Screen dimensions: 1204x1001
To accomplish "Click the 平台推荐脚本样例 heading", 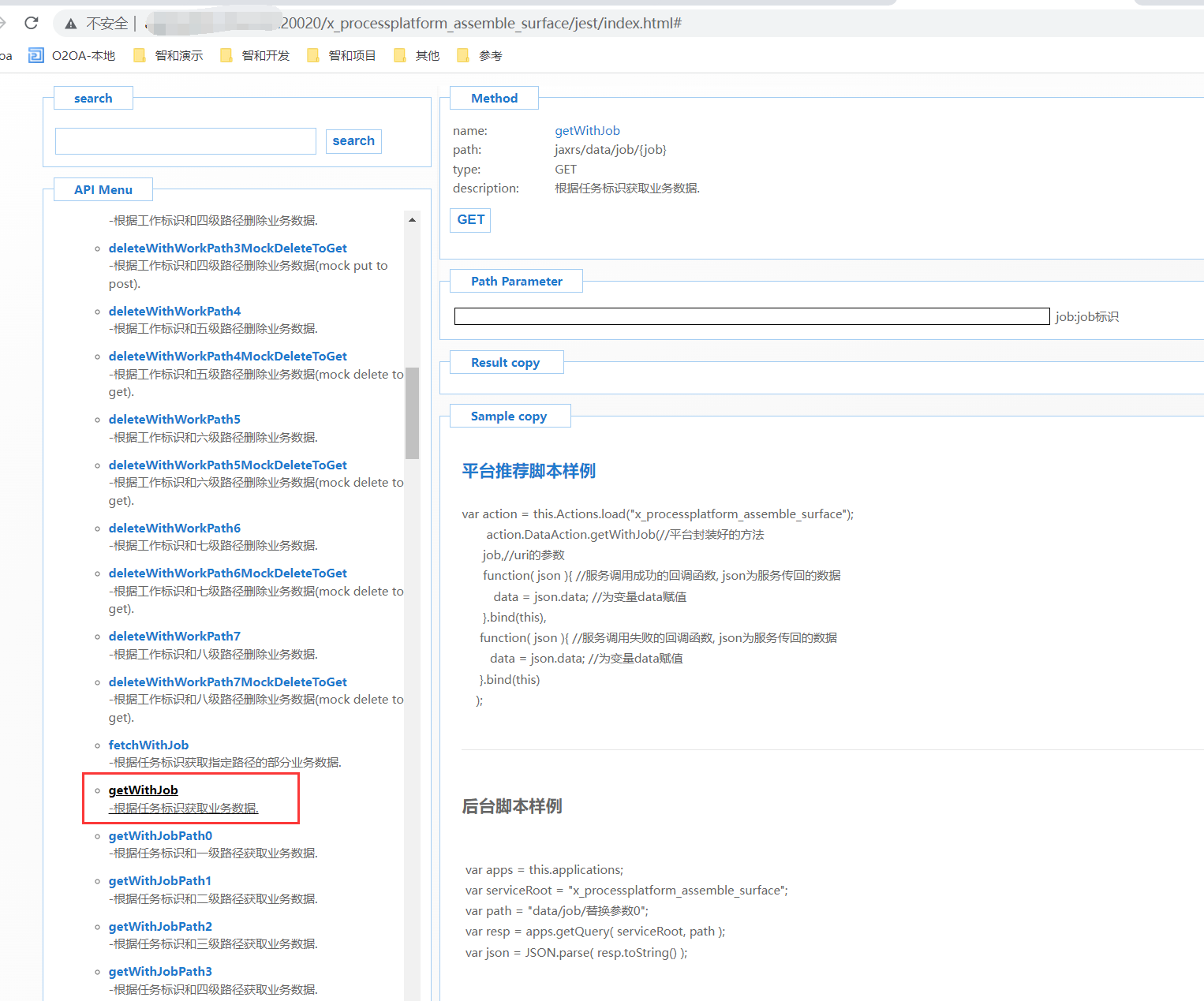I will 529,471.
